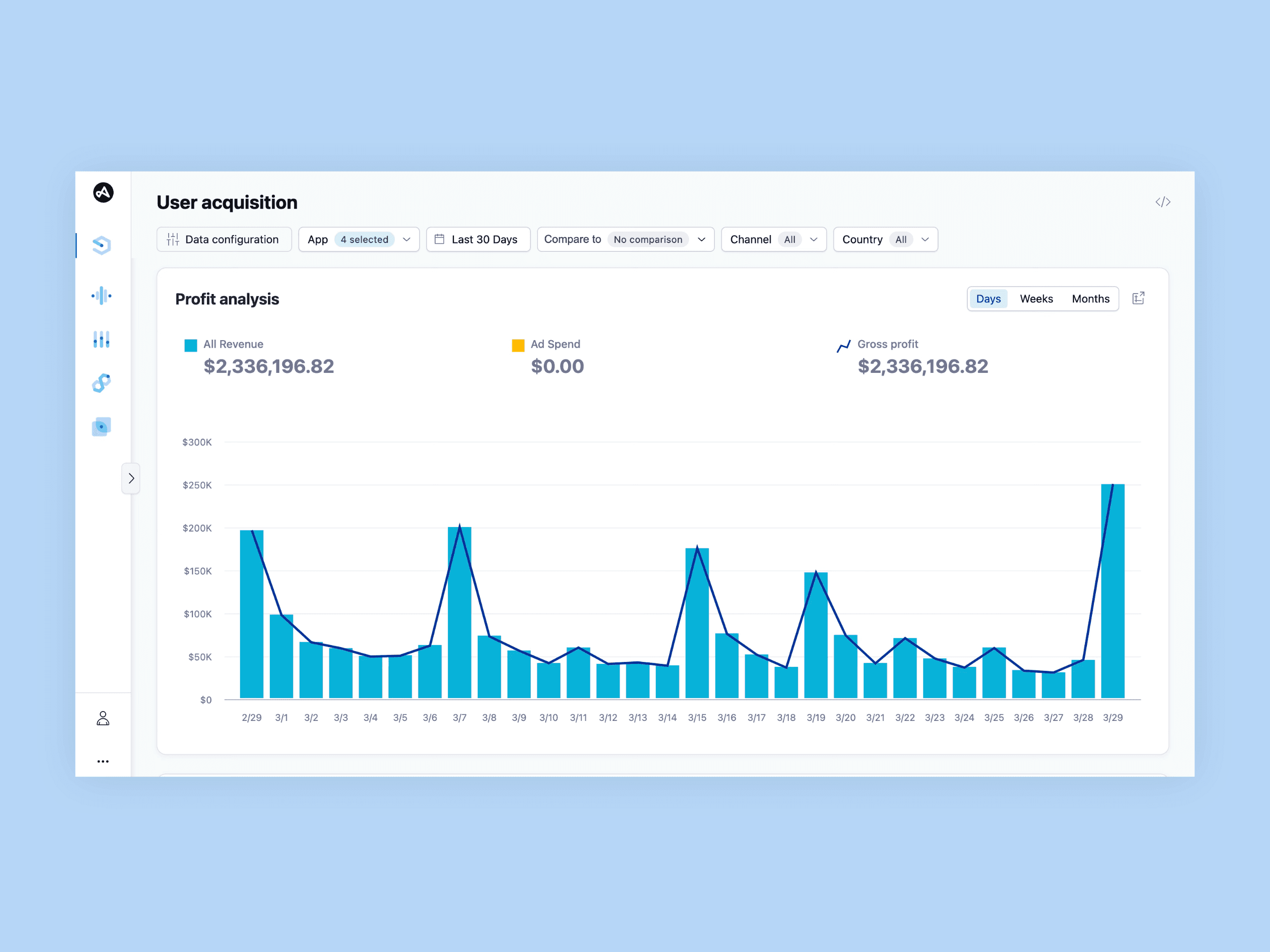Click the User acquisition page title
This screenshot has width=1270, height=952.
pos(227,202)
